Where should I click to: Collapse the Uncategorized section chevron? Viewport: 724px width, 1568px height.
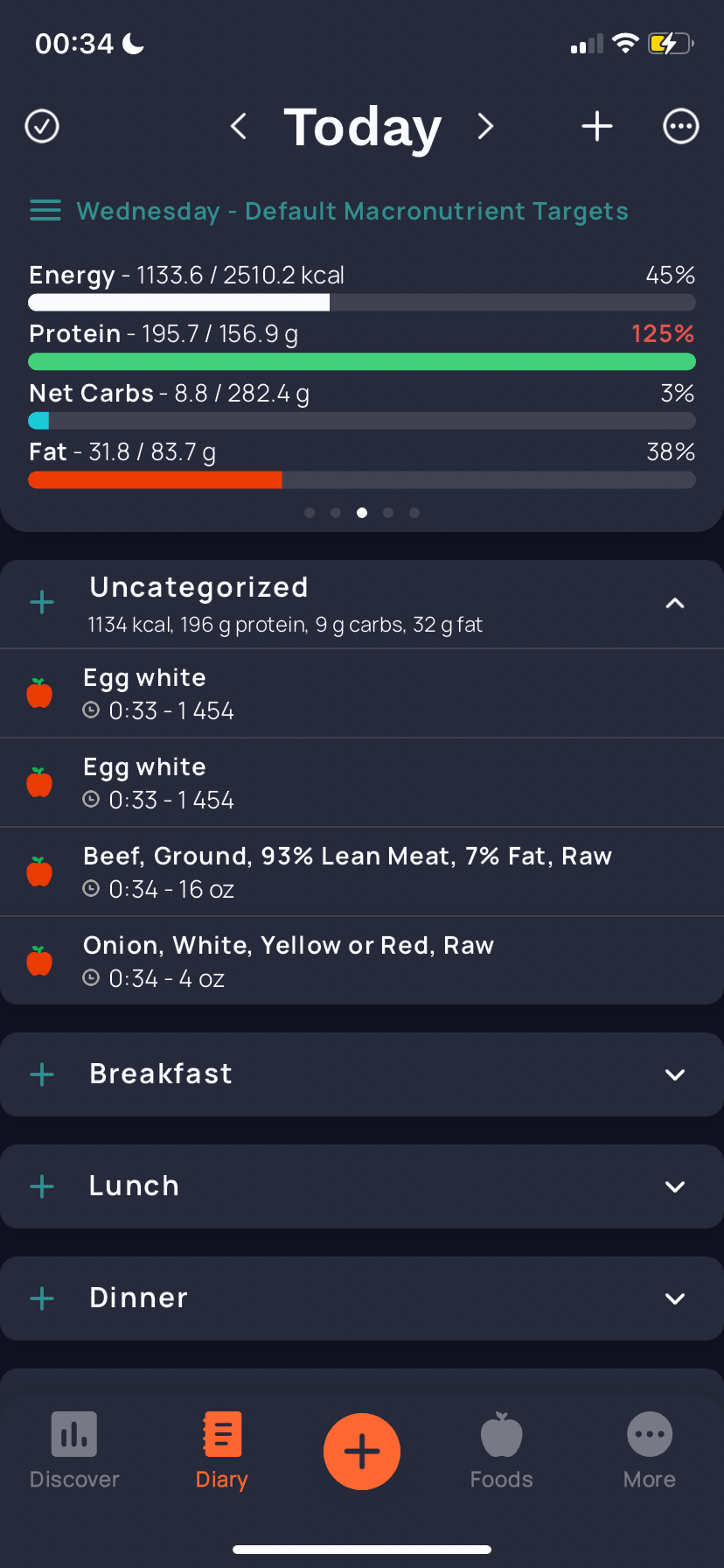click(x=675, y=603)
